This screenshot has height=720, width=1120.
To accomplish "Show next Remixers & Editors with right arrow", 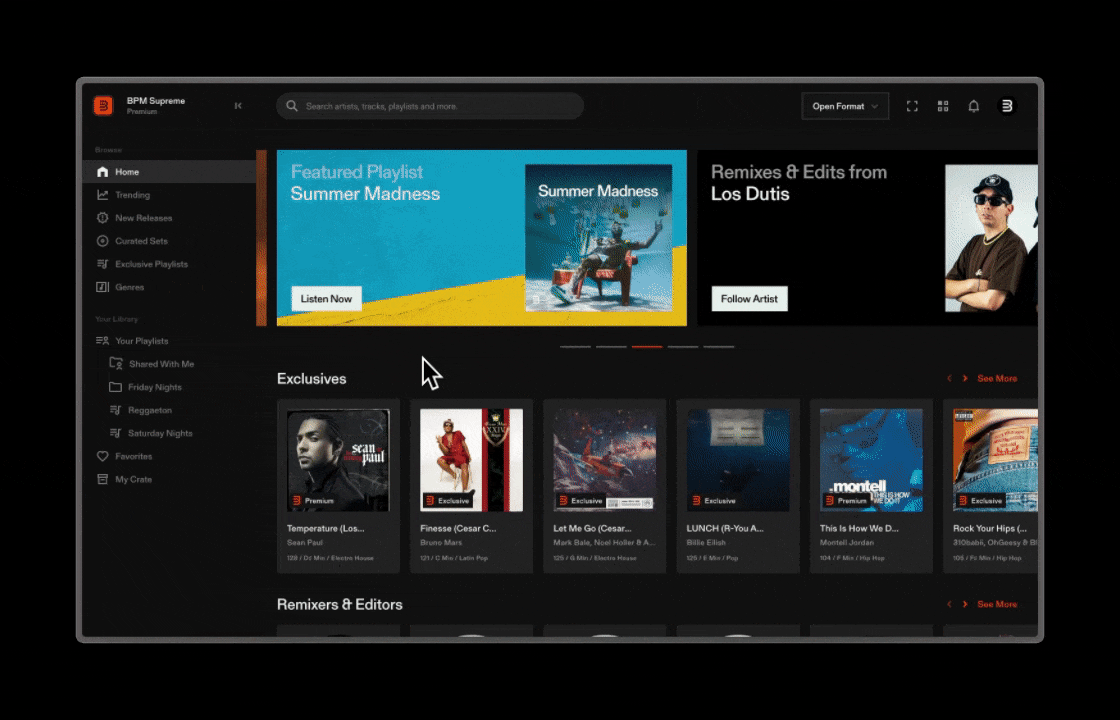I will [x=965, y=604].
